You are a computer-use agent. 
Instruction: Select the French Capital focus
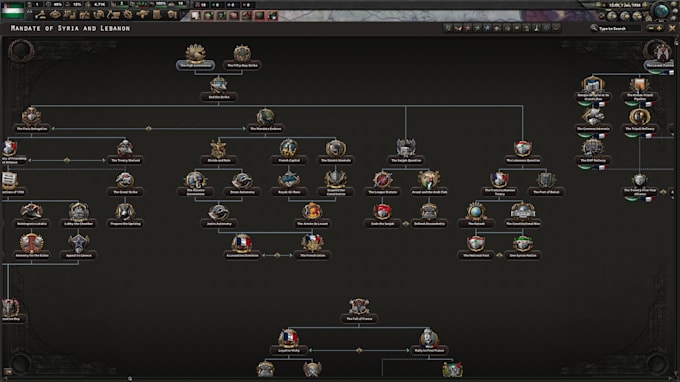[289, 152]
